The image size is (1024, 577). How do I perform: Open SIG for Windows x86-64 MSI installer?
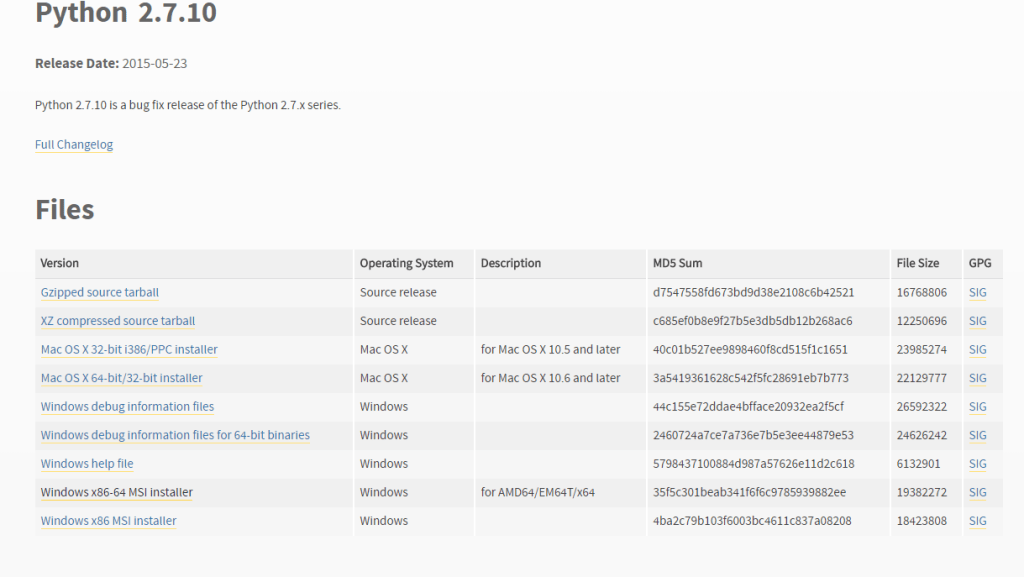coord(977,492)
